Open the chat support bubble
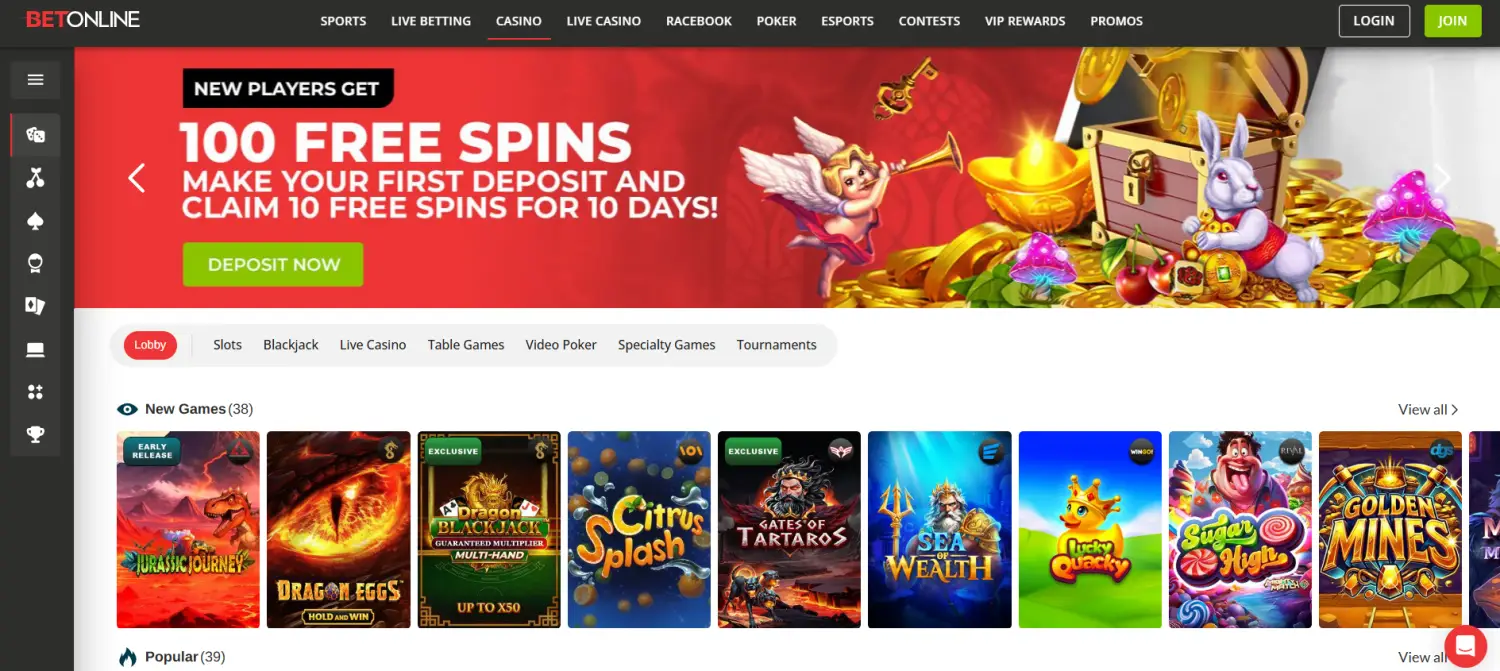This screenshot has height=671, width=1500. coord(1466,643)
